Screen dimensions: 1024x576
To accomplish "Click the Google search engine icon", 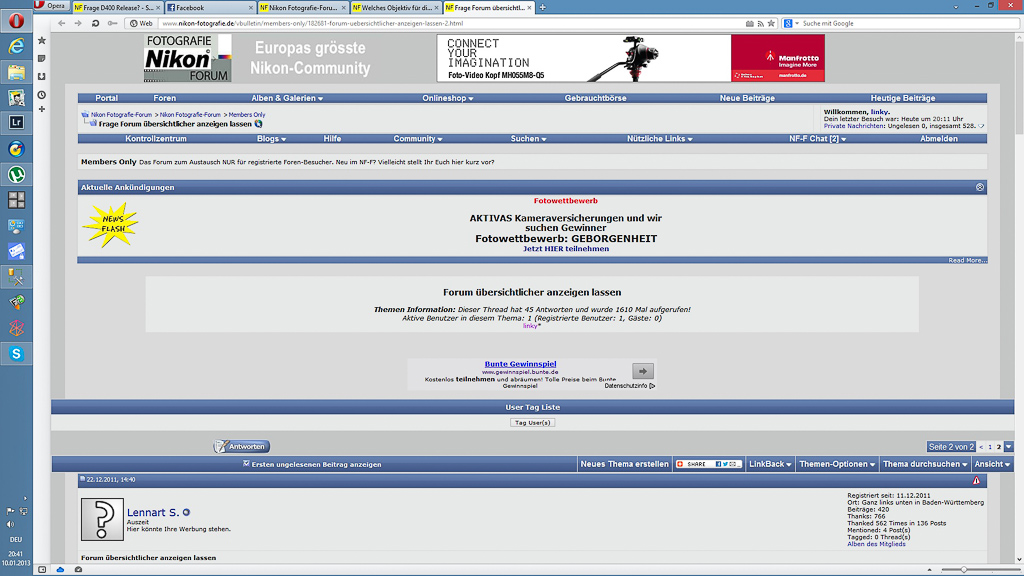I will 788,24.
